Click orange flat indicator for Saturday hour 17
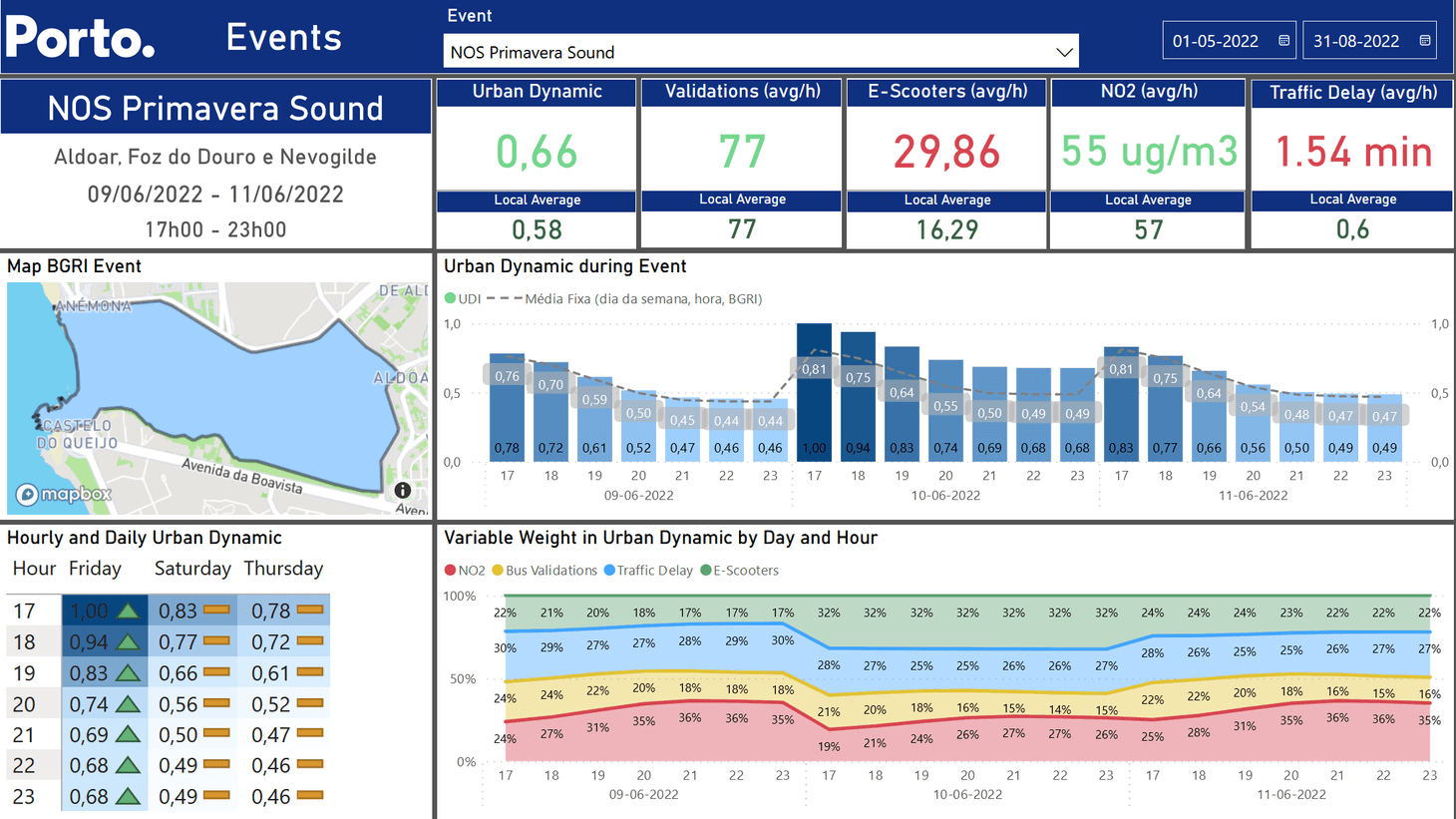Image resolution: width=1456 pixels, height=819 pixels. (216, 611)
